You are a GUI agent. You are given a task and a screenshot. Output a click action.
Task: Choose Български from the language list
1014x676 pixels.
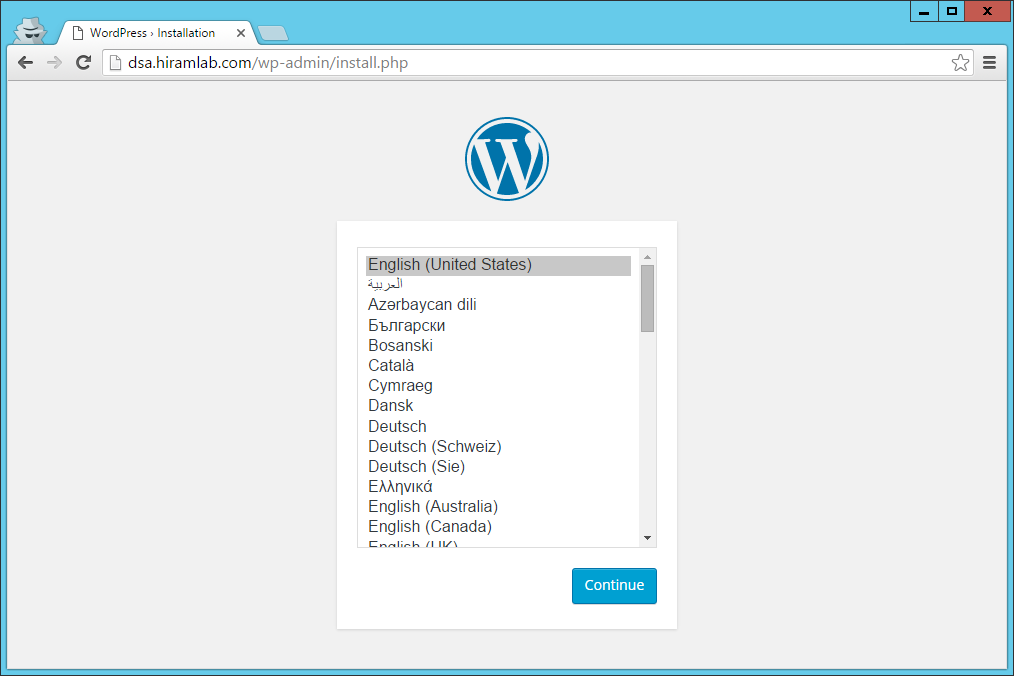pos(499,325)
